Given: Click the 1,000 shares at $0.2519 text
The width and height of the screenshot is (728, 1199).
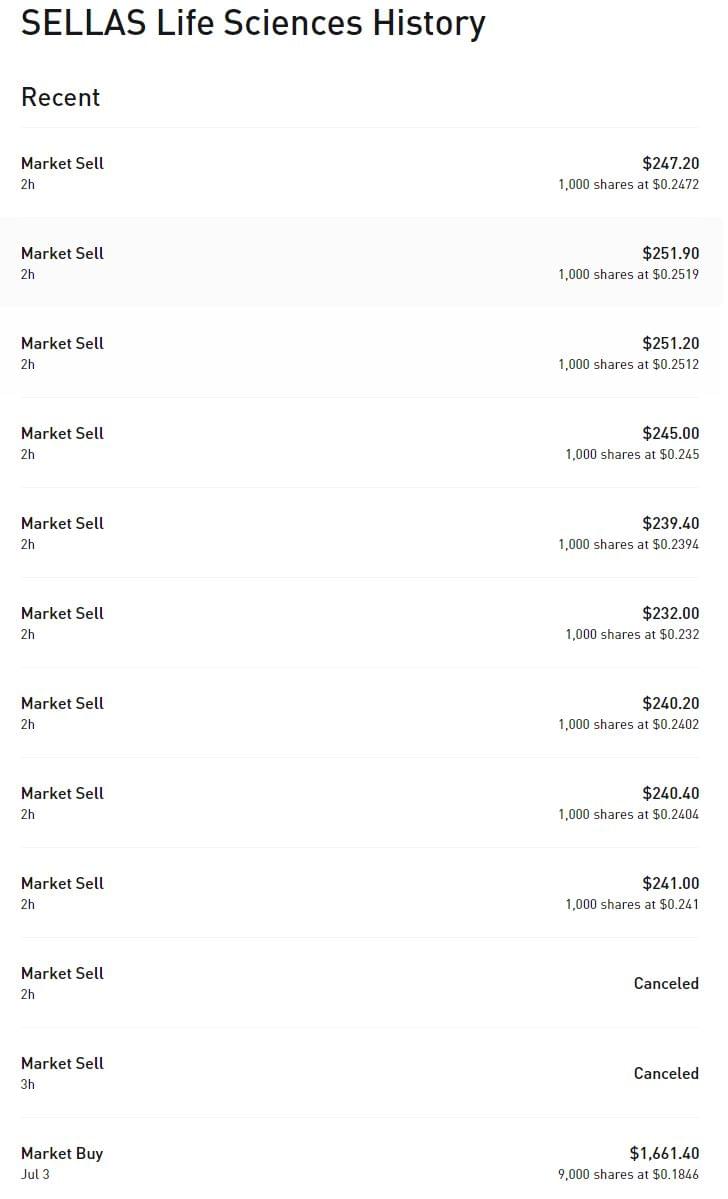Looking at the screenshot, I should click(x=628, y=275).
